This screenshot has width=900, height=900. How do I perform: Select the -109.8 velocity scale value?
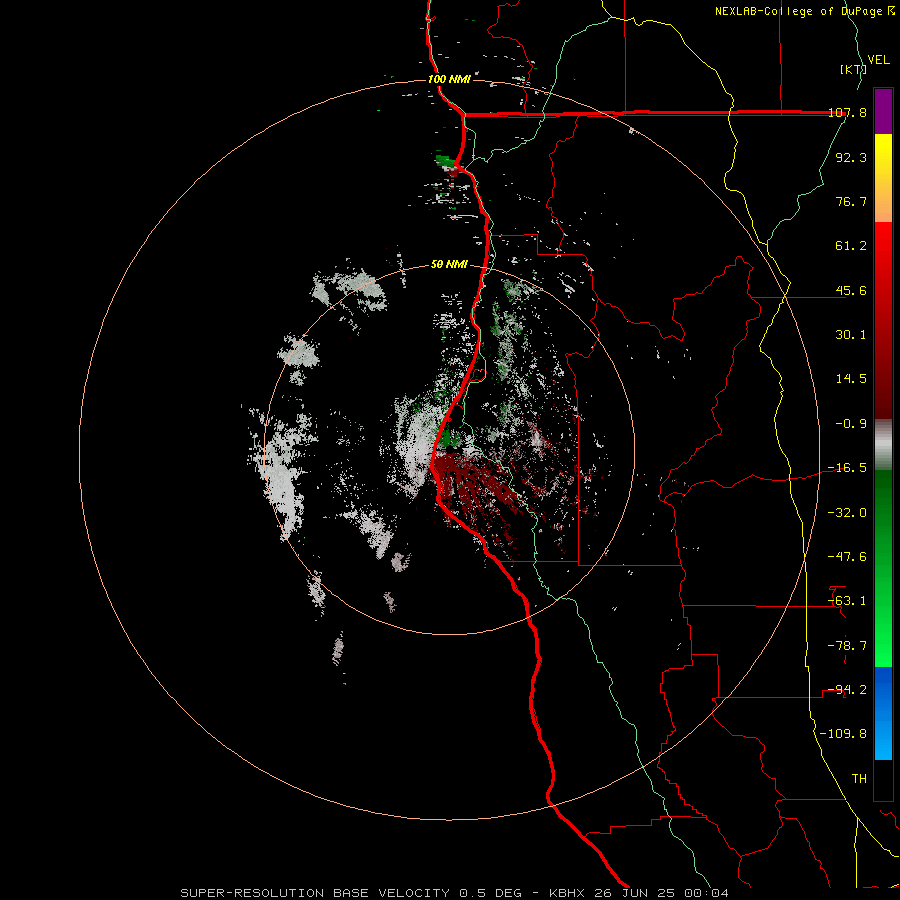coord(844,734)
